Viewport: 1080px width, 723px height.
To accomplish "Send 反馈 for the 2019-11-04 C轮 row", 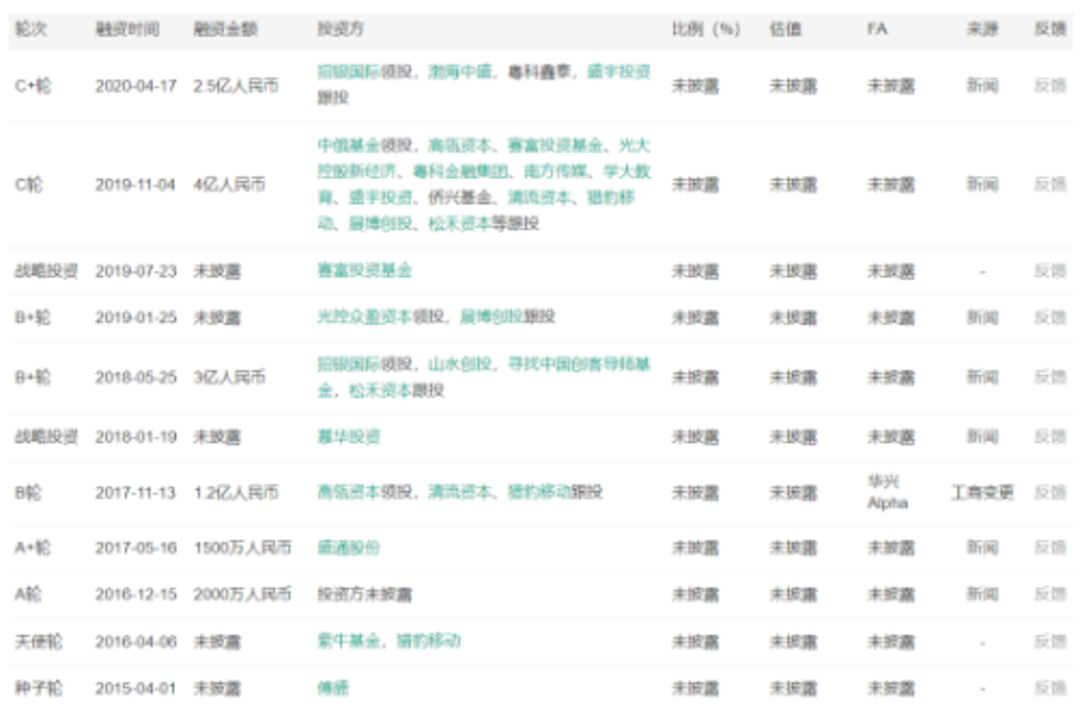I will click(x=1050, y=185).
